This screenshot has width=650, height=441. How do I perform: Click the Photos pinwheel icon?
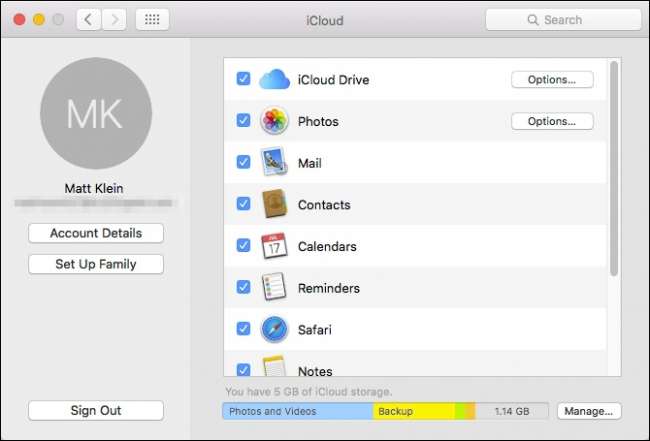click(x=274, y=121)
